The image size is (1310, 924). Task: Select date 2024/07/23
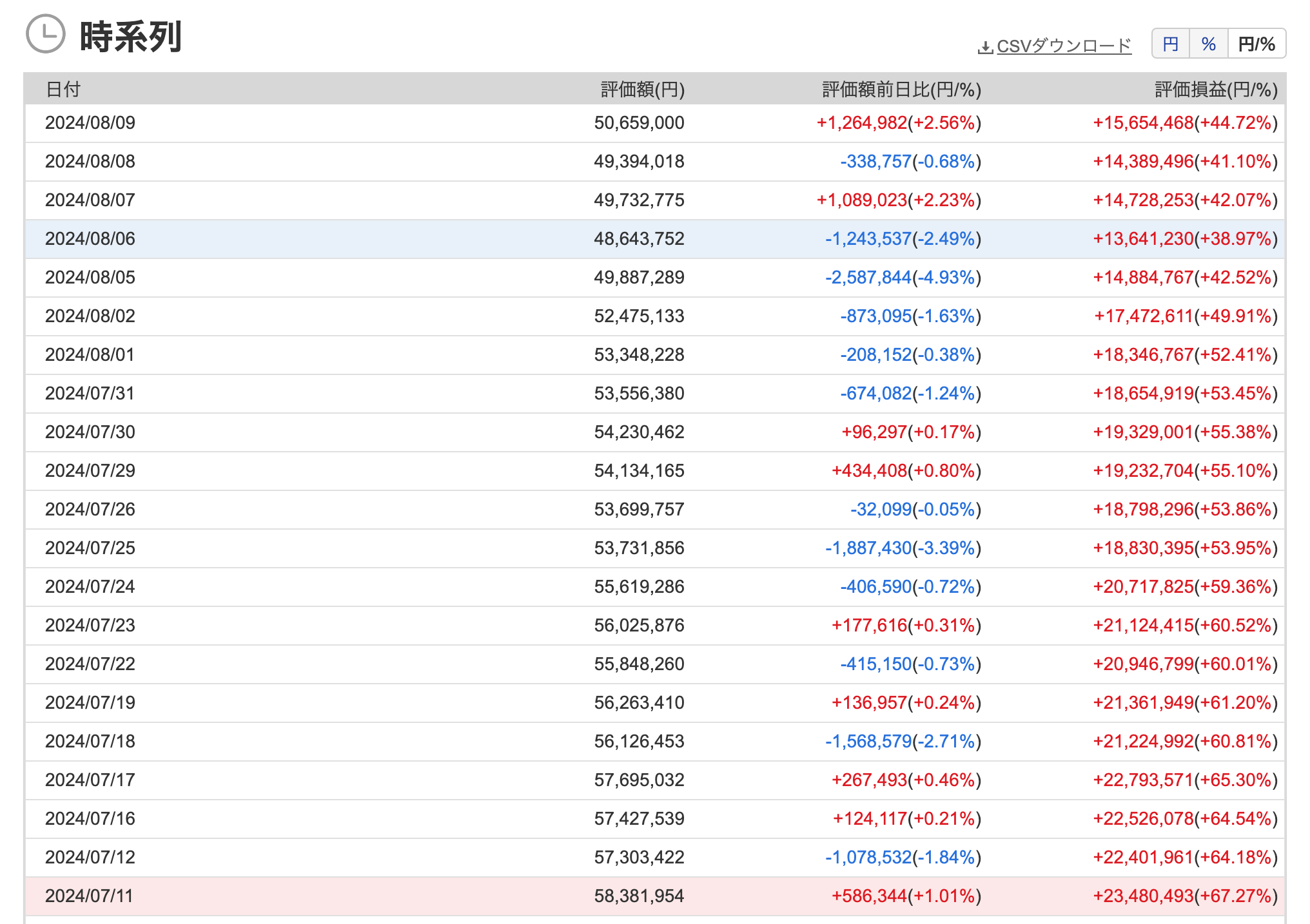point(90,625)
